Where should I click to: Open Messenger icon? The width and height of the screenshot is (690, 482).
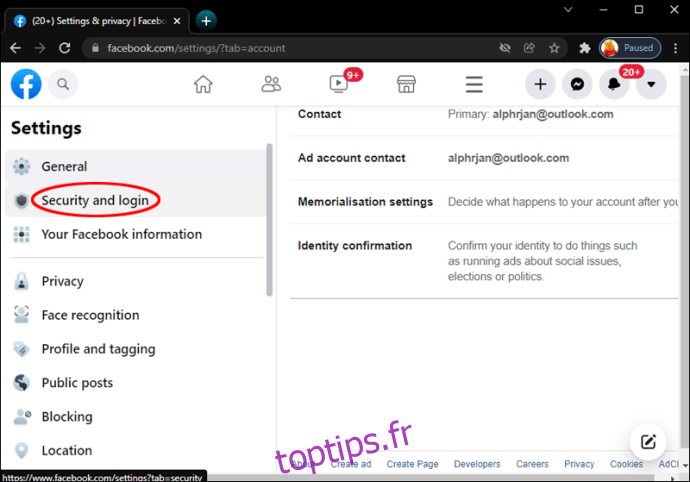pos(577,84)
